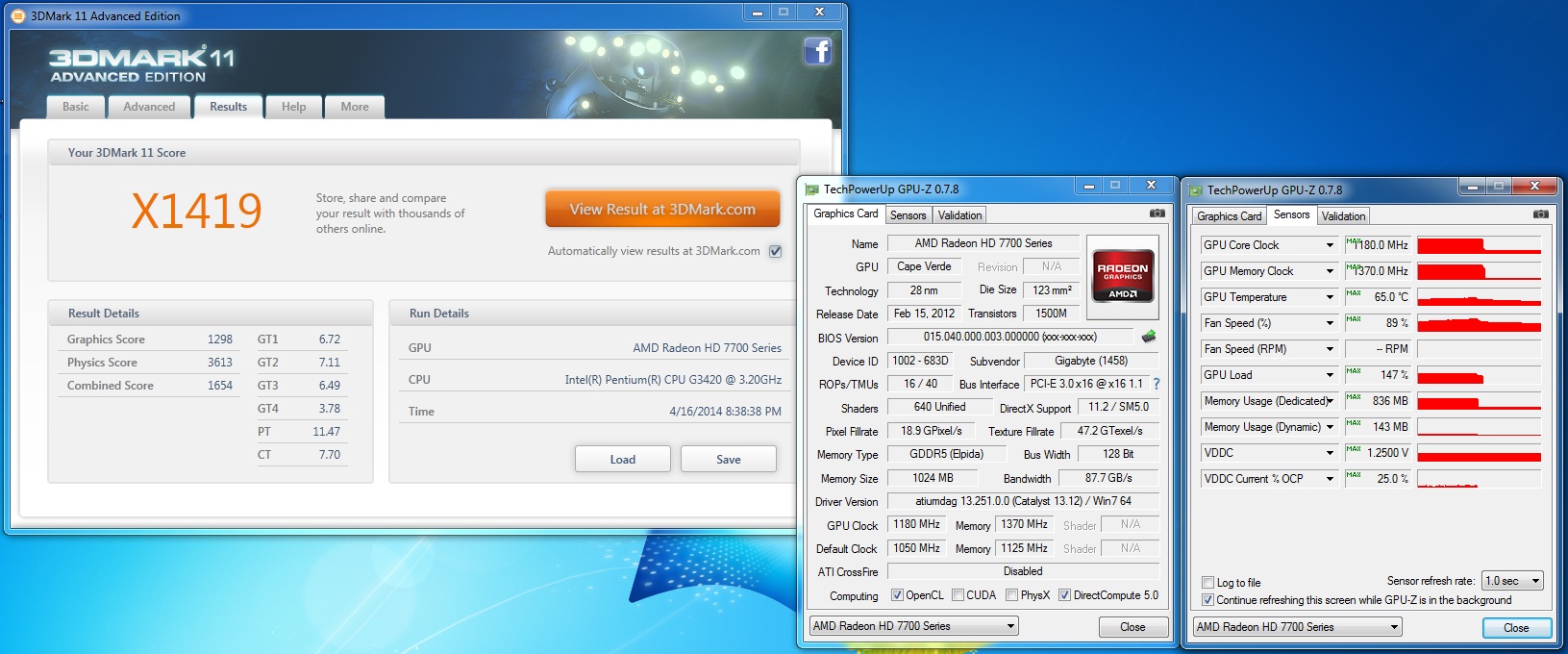Viewport: 1568px width, 654px height.
Task: Open GPU Core Clock sensor dropdown
Action: pos(1331,245)
